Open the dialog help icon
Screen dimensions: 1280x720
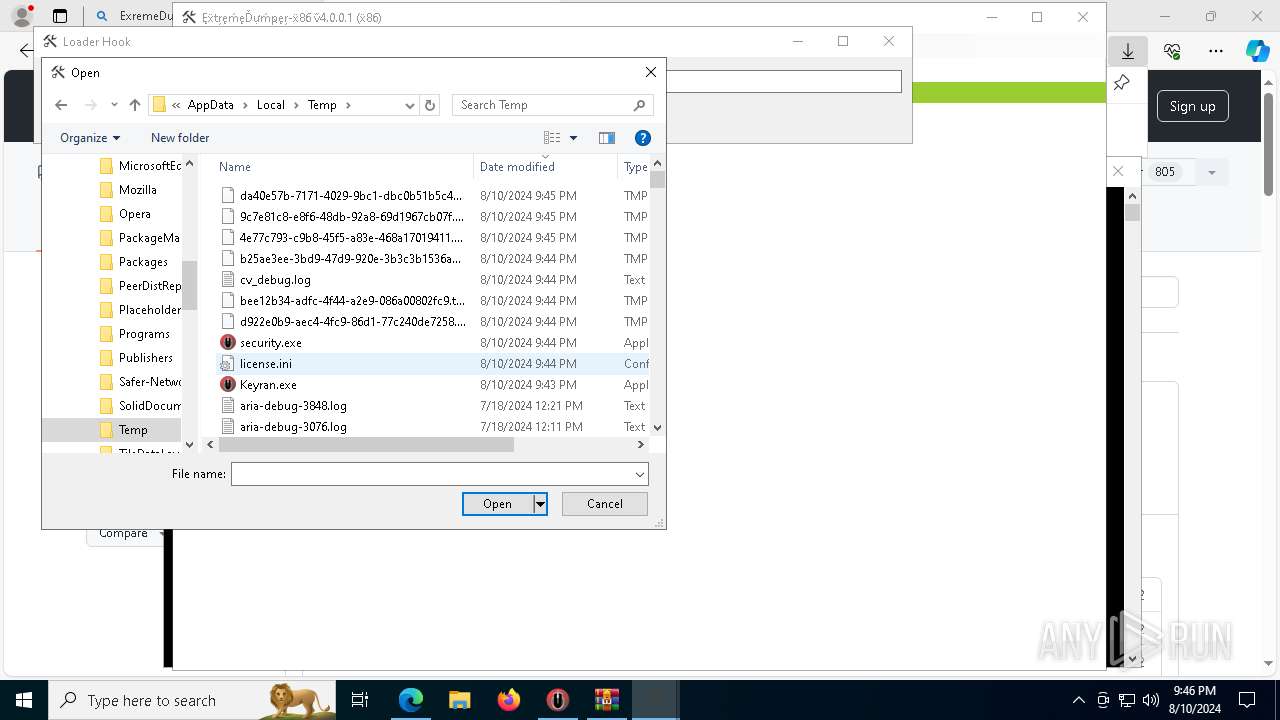[643, 138]
